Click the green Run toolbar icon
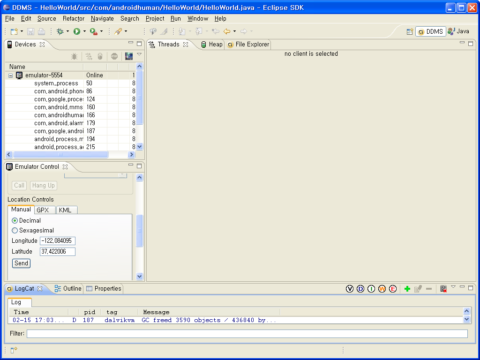This screenshot has width=480, height=360. 77,31
